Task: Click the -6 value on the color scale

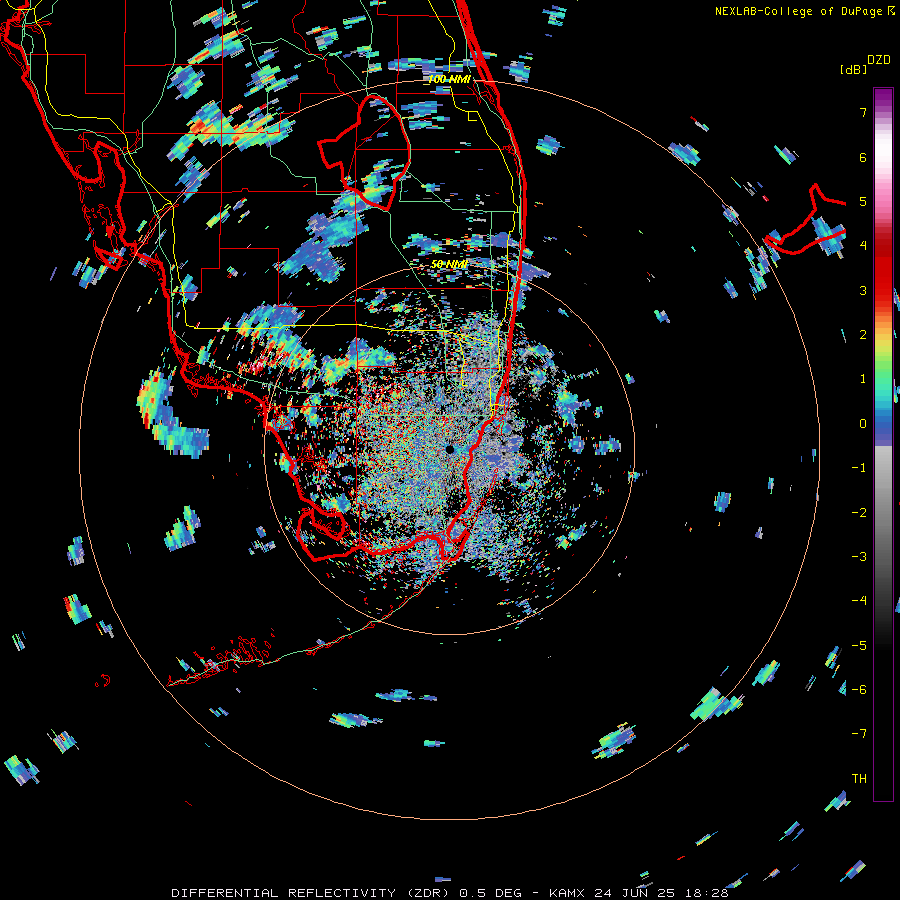Action: (859, 690)
